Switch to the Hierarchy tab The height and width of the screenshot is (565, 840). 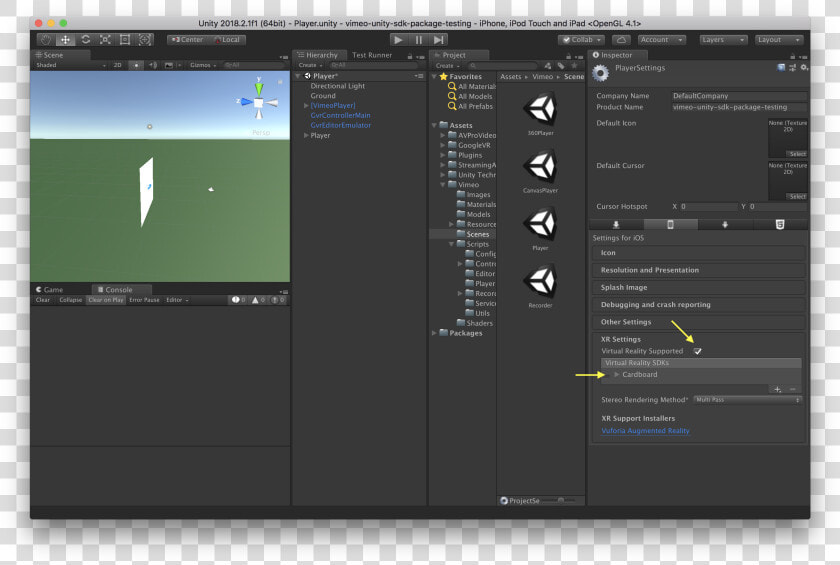tap(317, 55)
